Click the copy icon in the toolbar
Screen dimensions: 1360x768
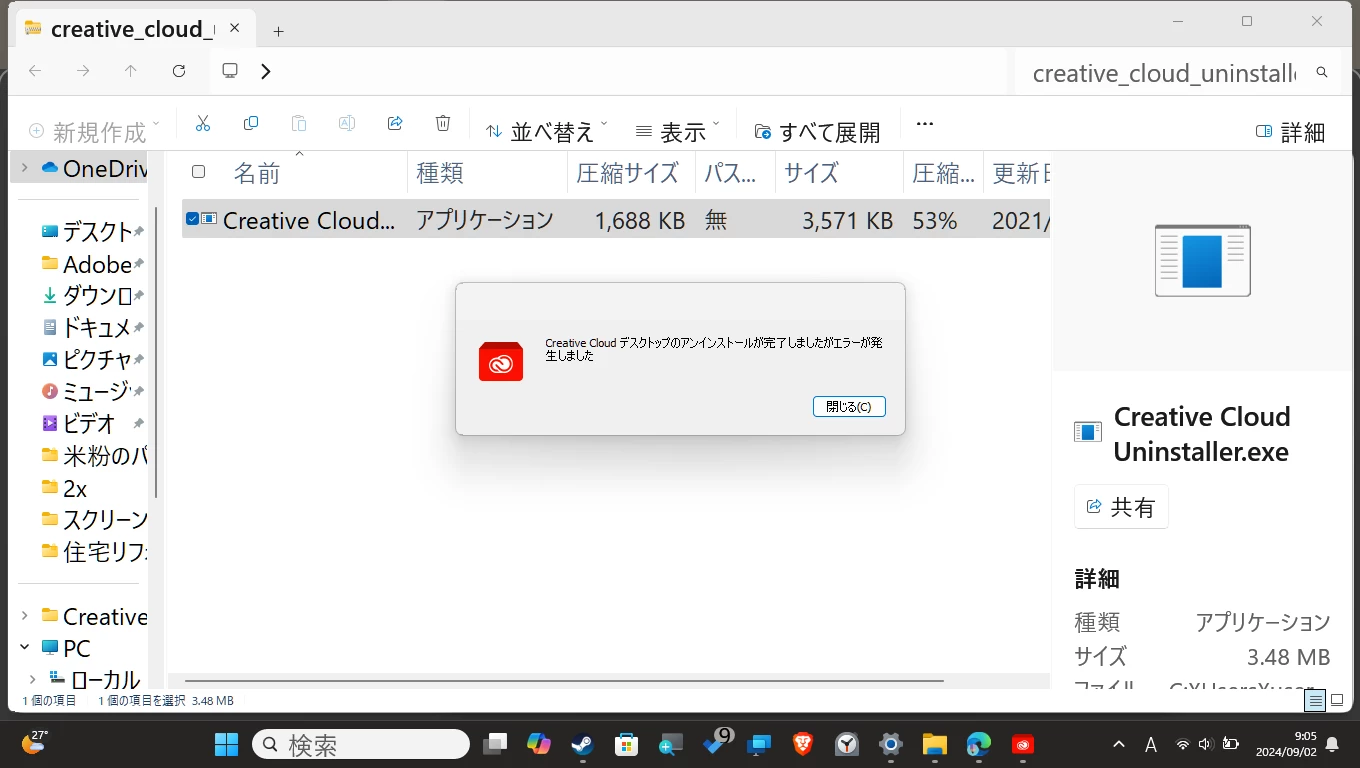tap(251, 123)
